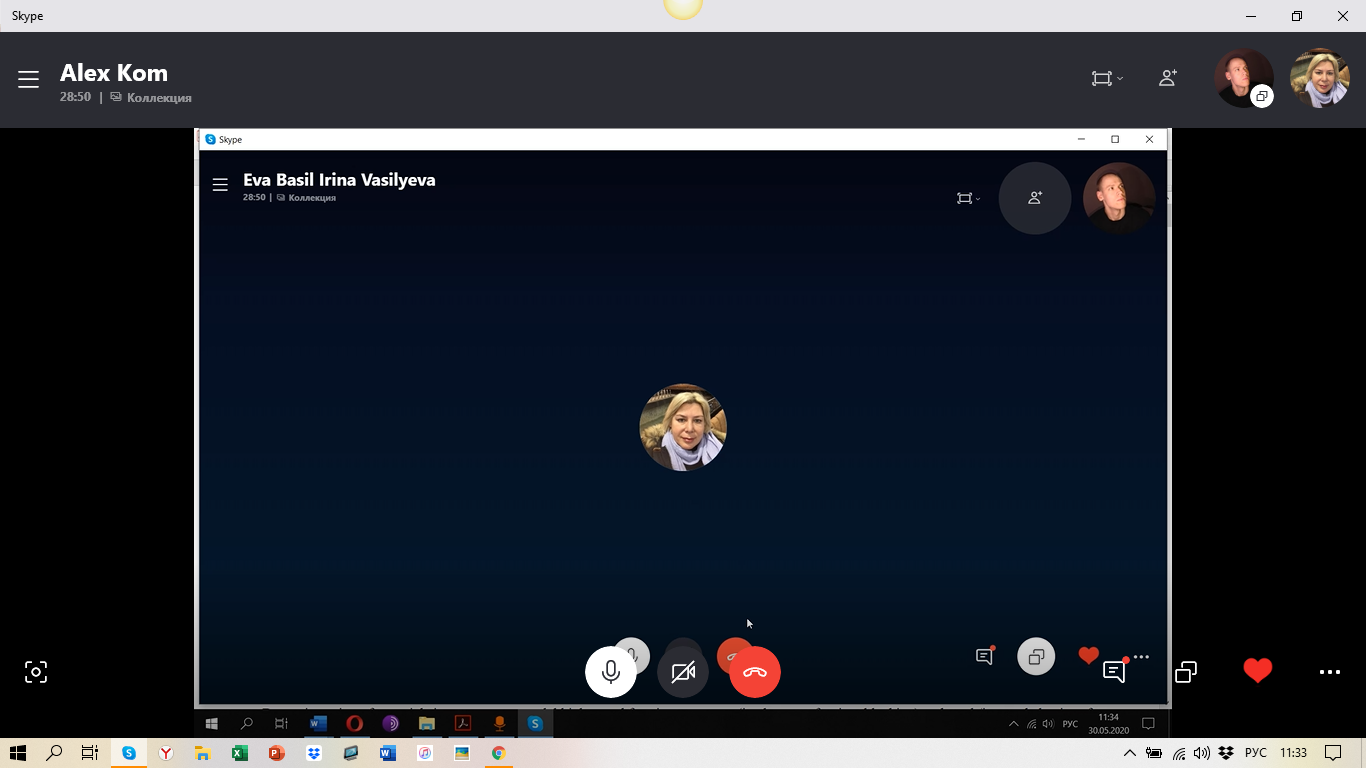1366x768 pixels.
Task: Open Excel from the Windows taskbar
Action: pyautogui.click(x=239, y=753)
